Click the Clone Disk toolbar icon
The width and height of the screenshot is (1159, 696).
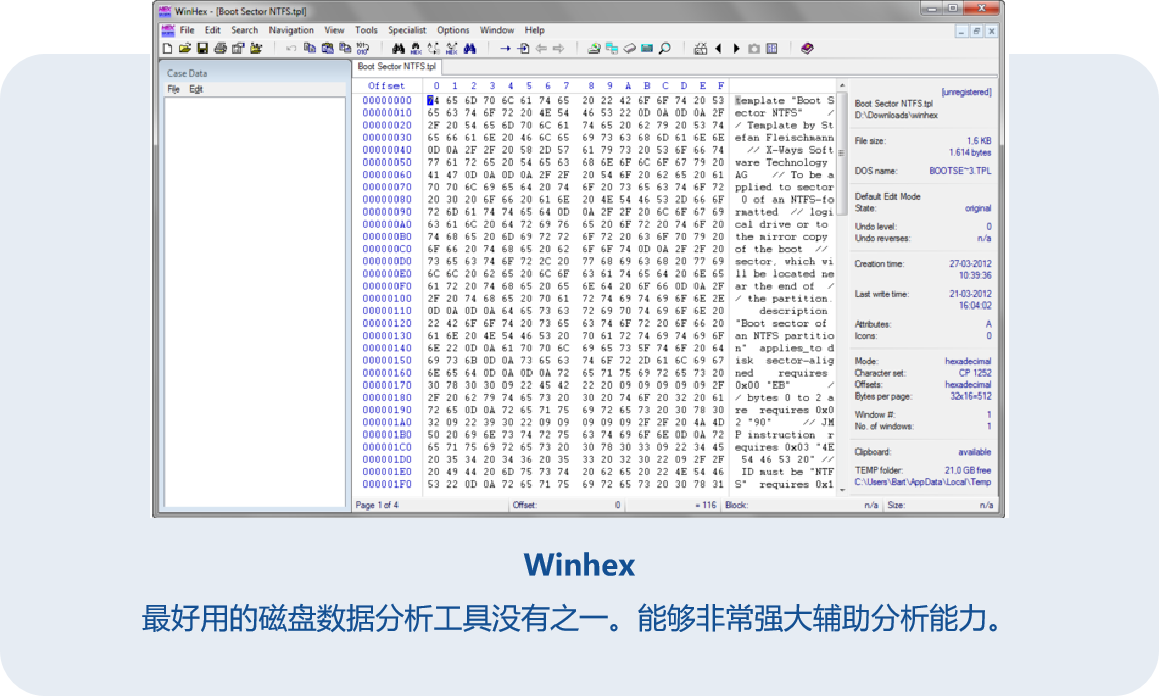coord(611,49)
